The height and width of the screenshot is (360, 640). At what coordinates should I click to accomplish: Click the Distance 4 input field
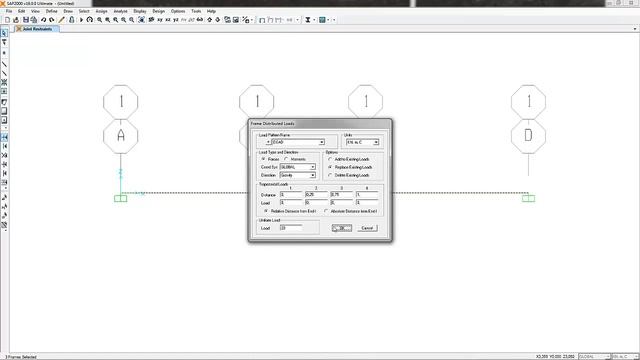tap(367, 195)
